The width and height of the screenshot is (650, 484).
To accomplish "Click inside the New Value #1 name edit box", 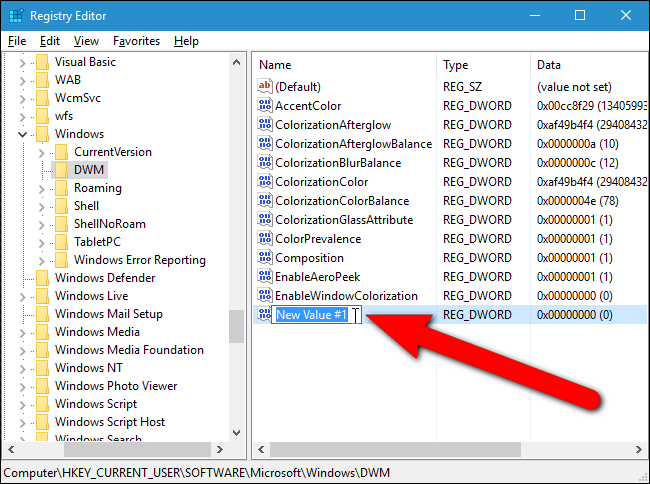I will (316, 315).
